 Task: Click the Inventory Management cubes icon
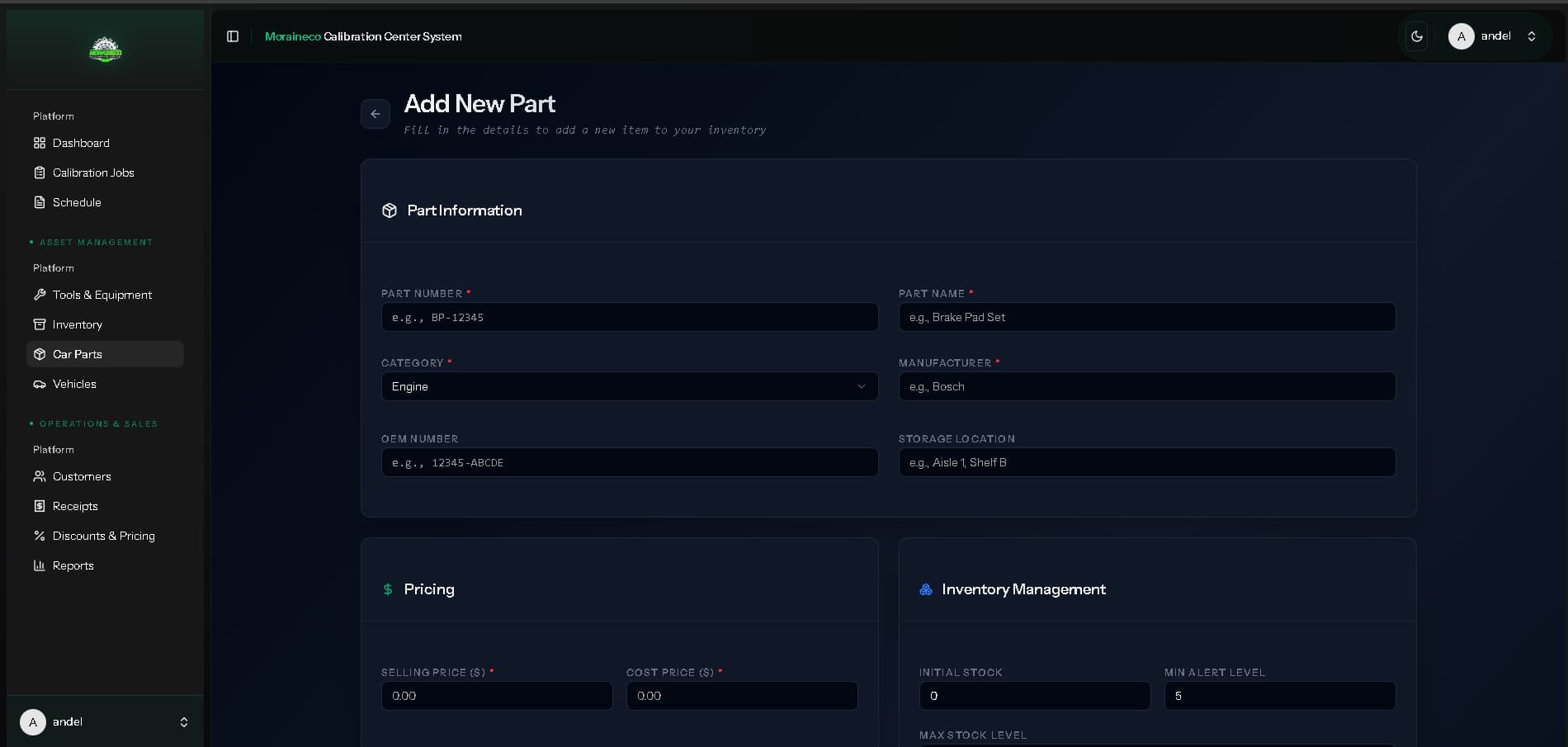click(x=926, y=589)
